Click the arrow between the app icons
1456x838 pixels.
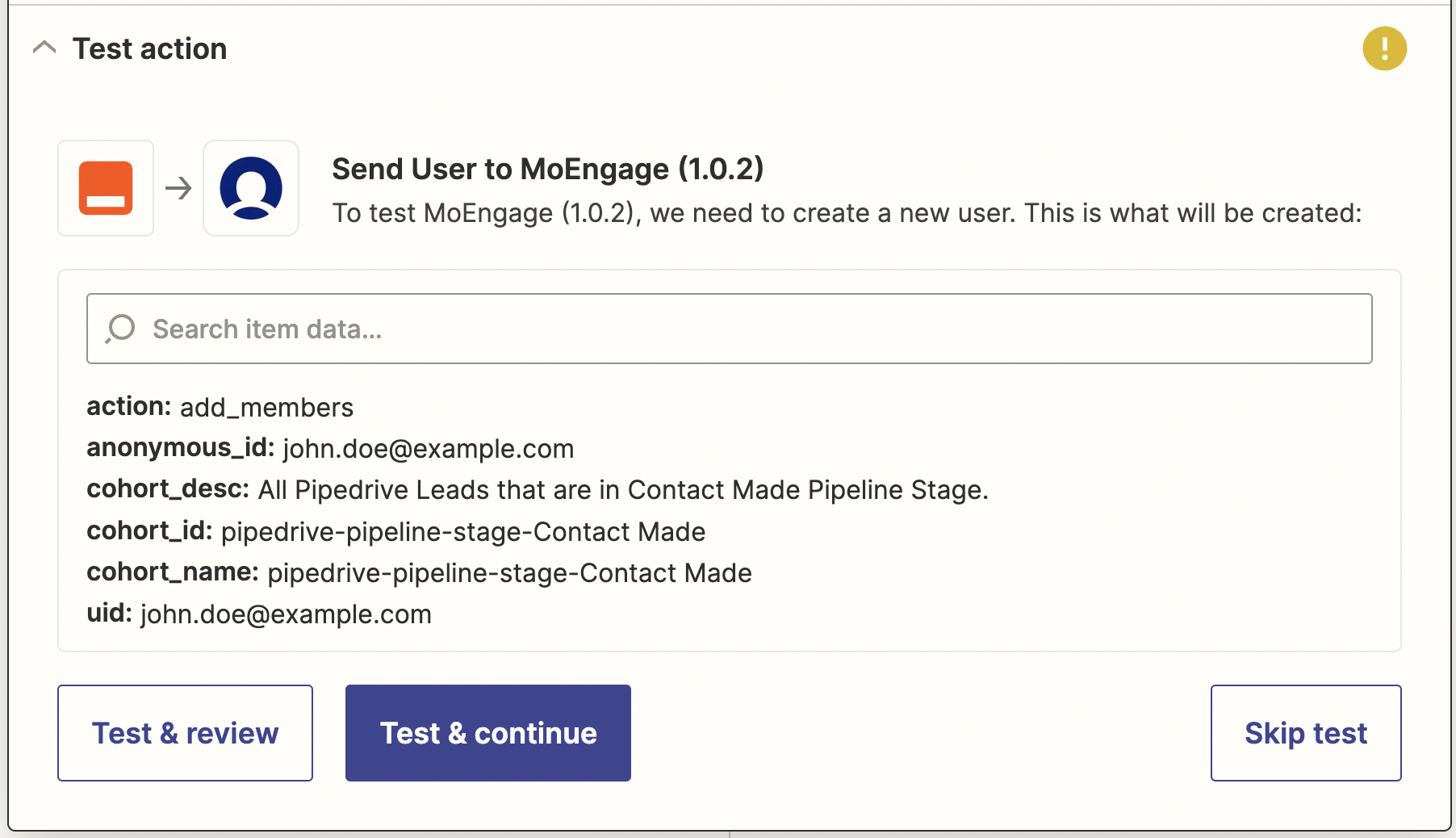[178, 188]
